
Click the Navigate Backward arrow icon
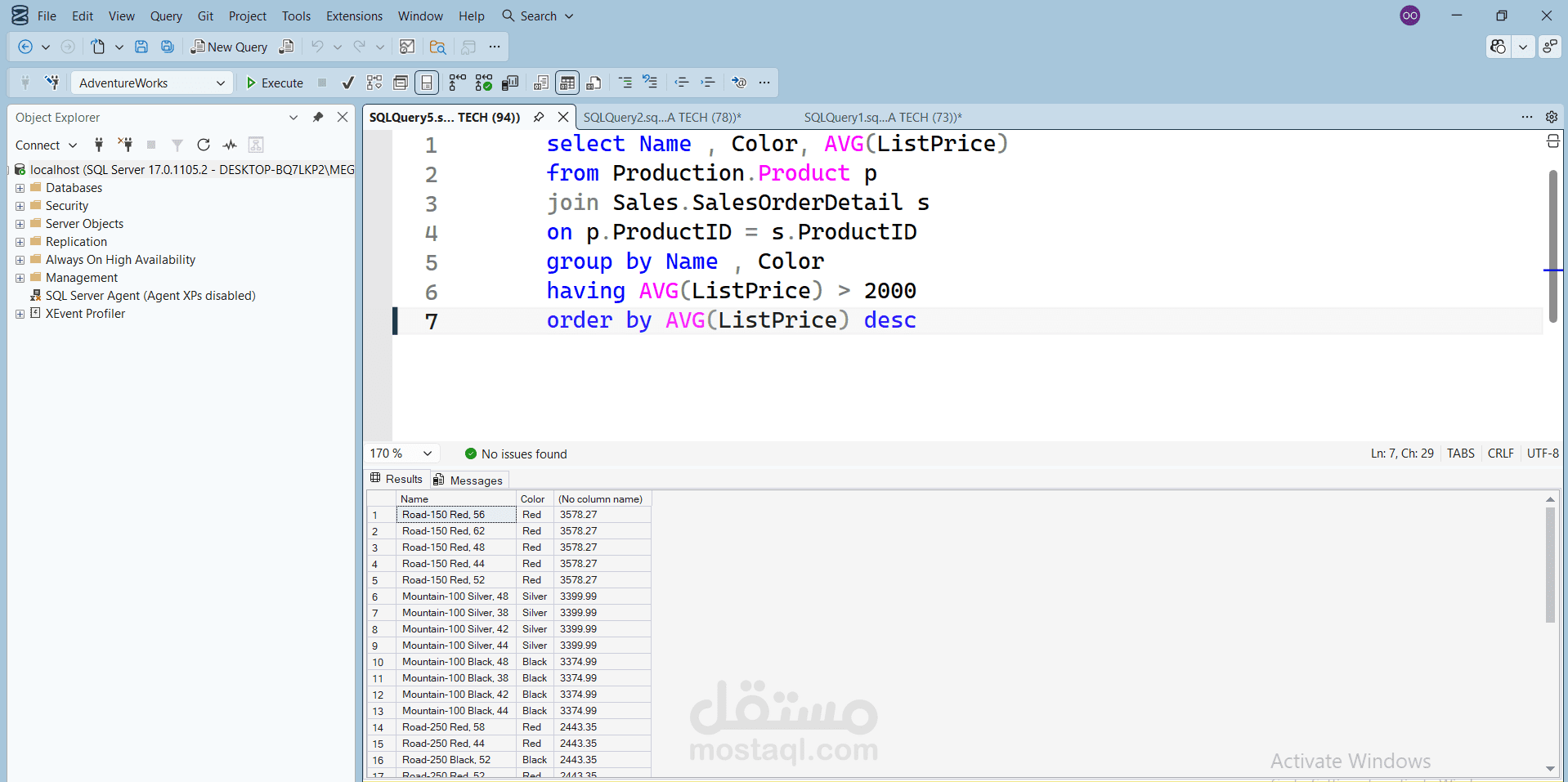[25, 47]
